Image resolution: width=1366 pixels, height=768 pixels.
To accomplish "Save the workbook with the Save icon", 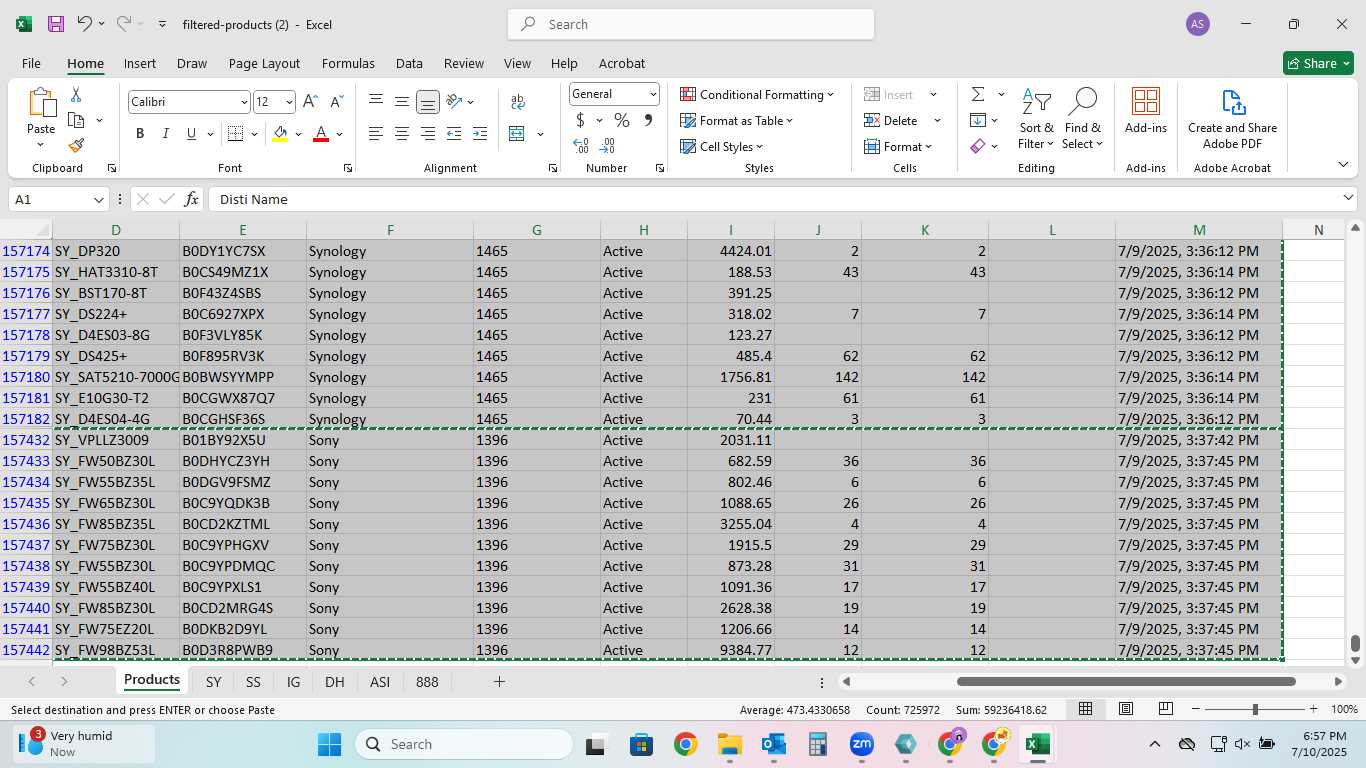I will pyautogui.click(x=56, y=24).
